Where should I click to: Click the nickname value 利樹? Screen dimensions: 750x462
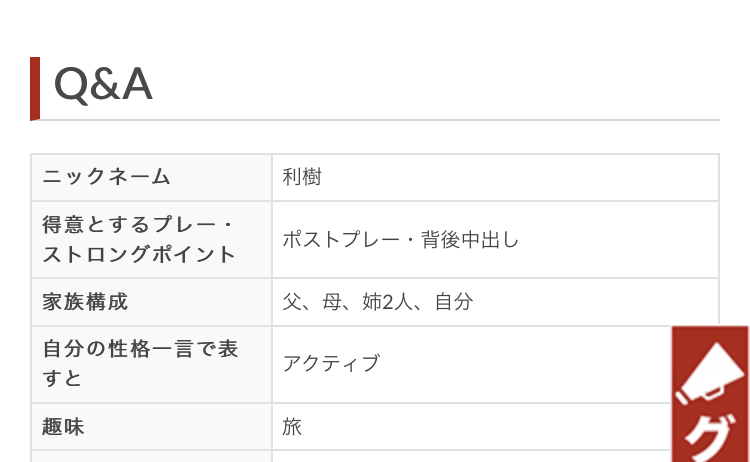click(302, 177)
